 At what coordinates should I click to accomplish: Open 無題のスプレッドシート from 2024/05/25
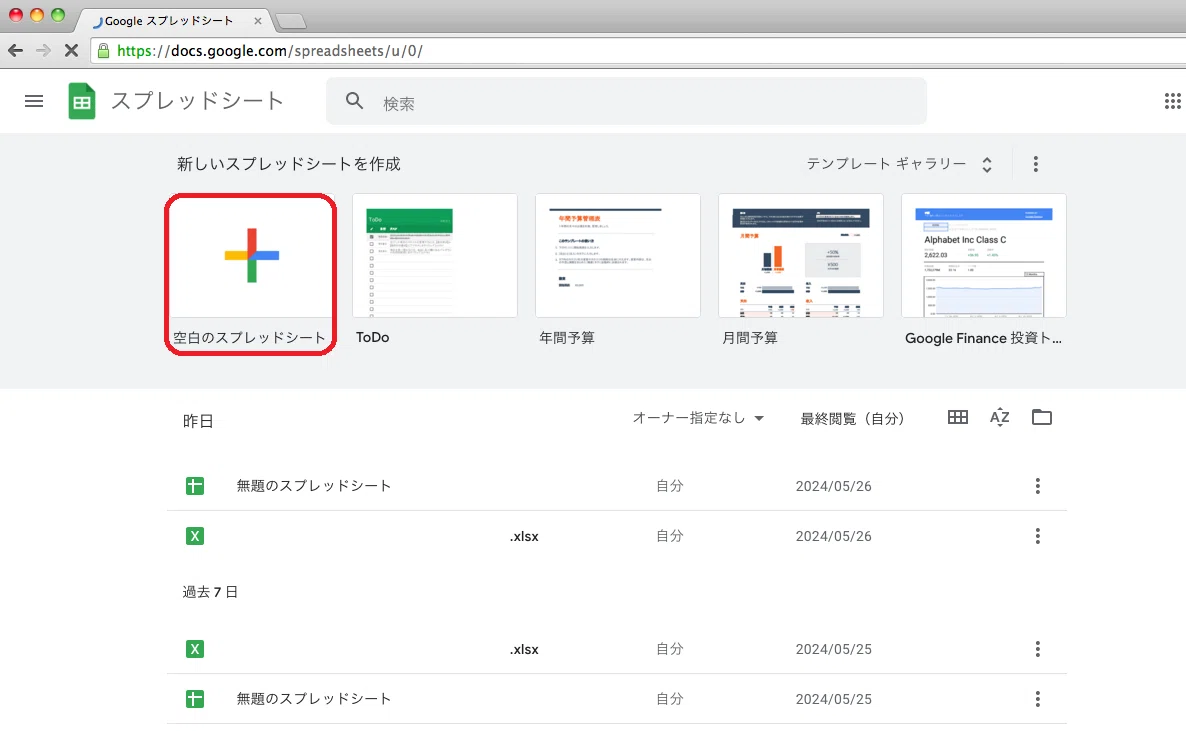pos(314,698)
